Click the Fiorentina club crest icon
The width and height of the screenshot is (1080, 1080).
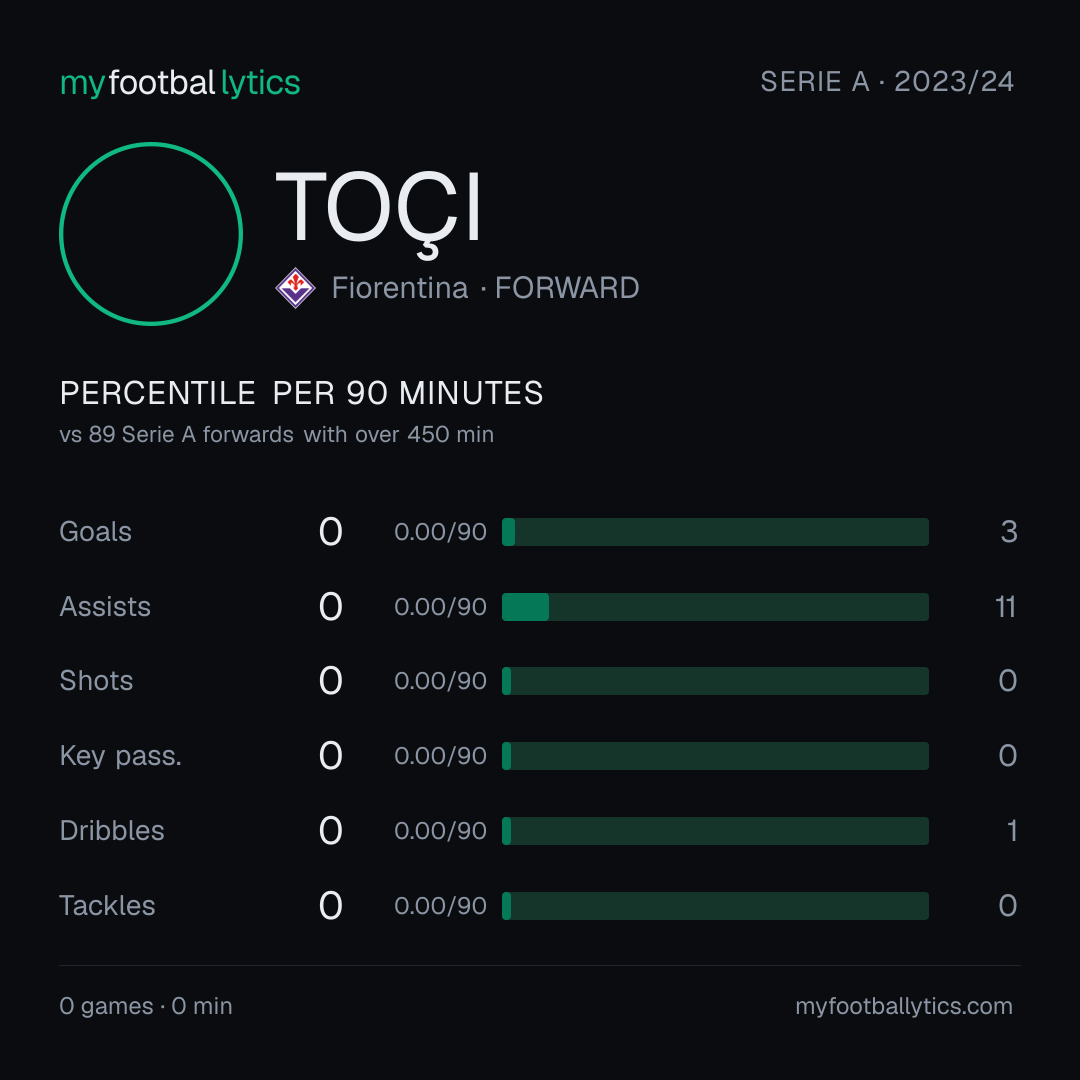coord(295,288)
